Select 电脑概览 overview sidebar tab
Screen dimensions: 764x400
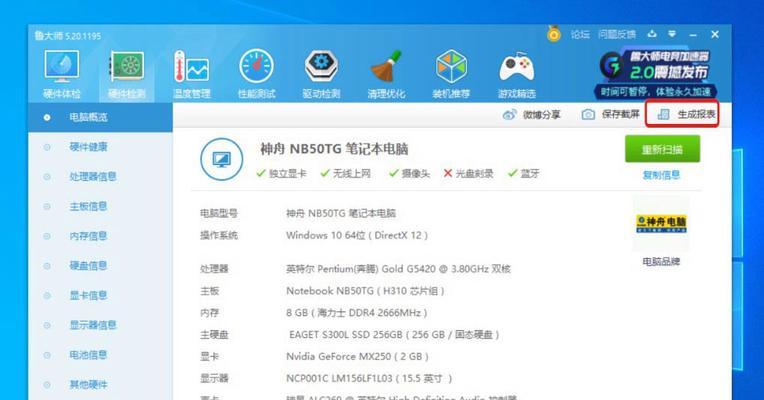click(100, 117)
